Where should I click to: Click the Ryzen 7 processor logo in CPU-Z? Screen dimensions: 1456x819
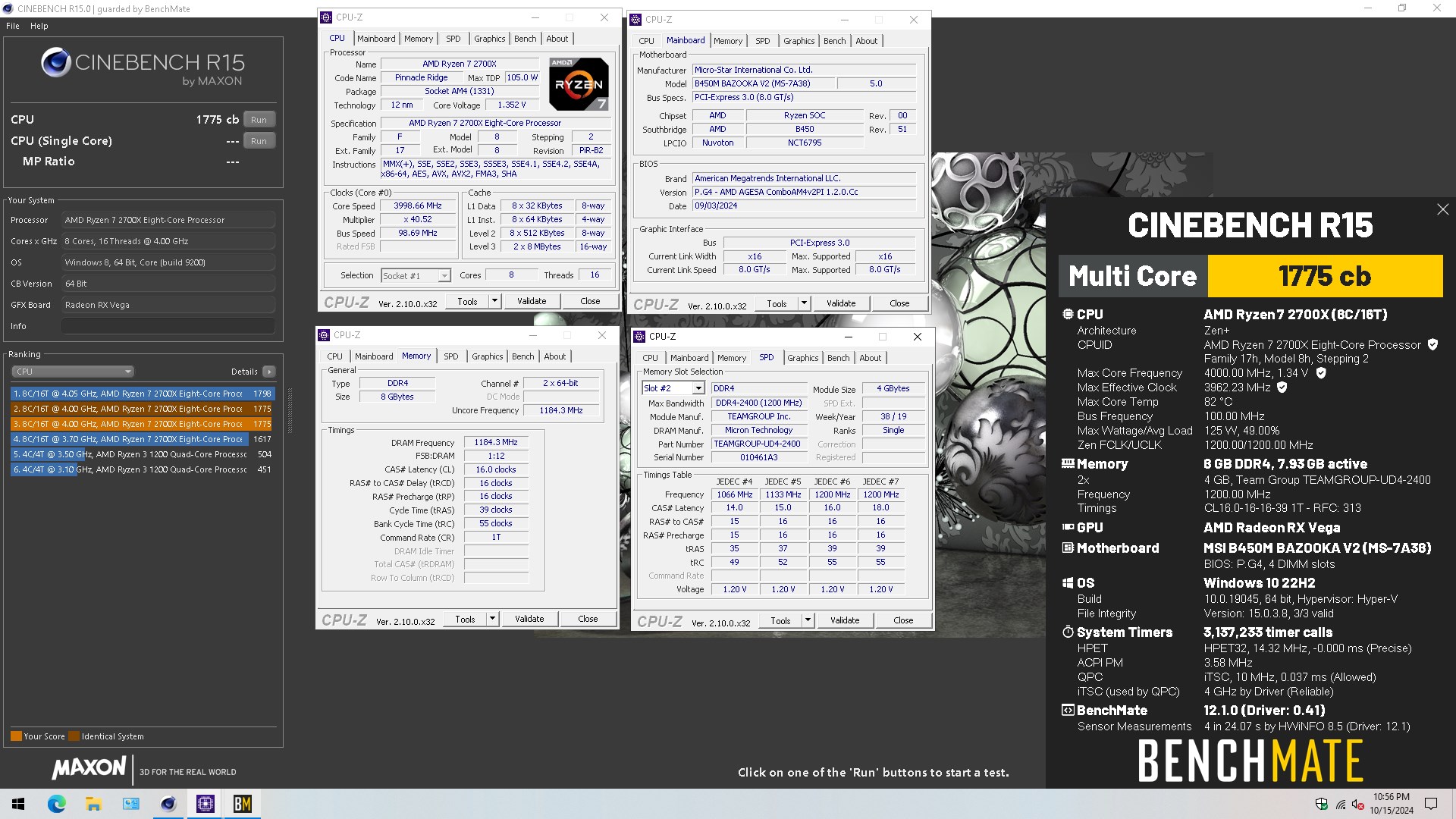tap(579, 83)
